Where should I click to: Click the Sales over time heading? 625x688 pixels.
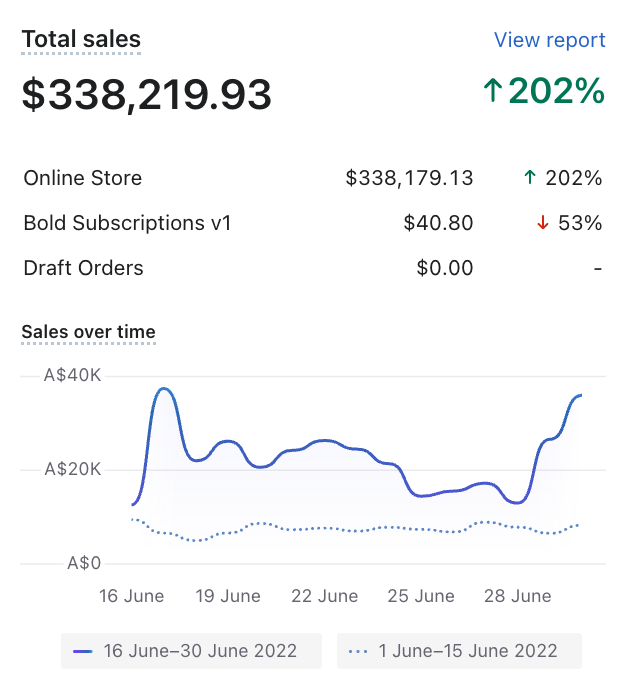(88, 332)
